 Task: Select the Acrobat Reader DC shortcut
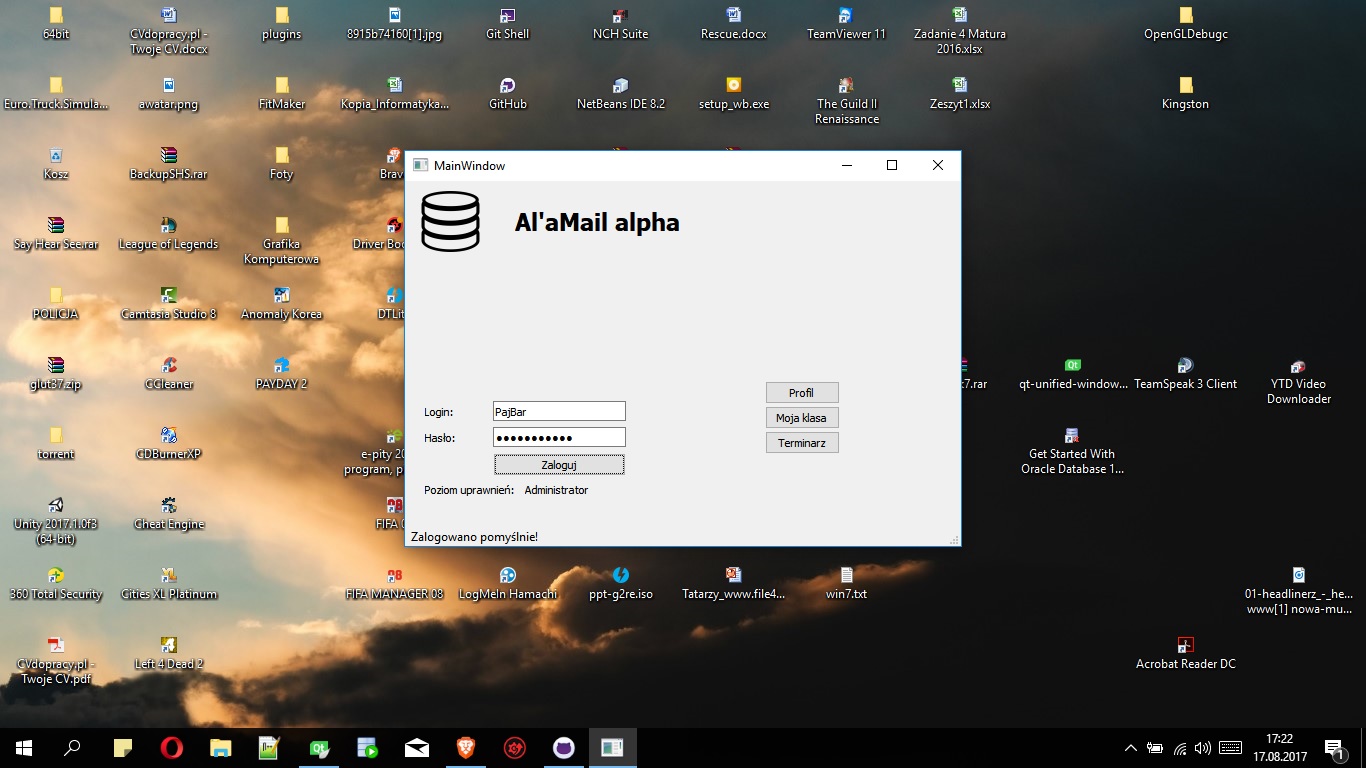pyautogui.click(x=1186, y=654)
